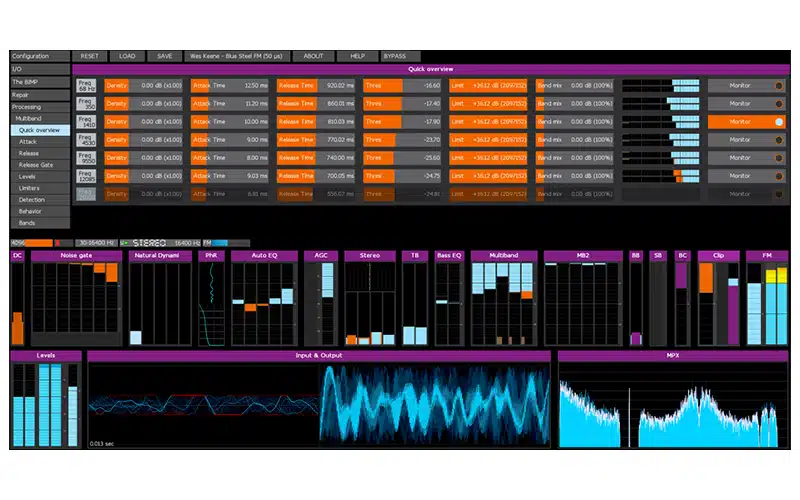Image resolution: width=800 pixels, height=500 pixels.
Task: Adjust Attack Time slider showing 10.00 ms
Action: coord(230,121)
